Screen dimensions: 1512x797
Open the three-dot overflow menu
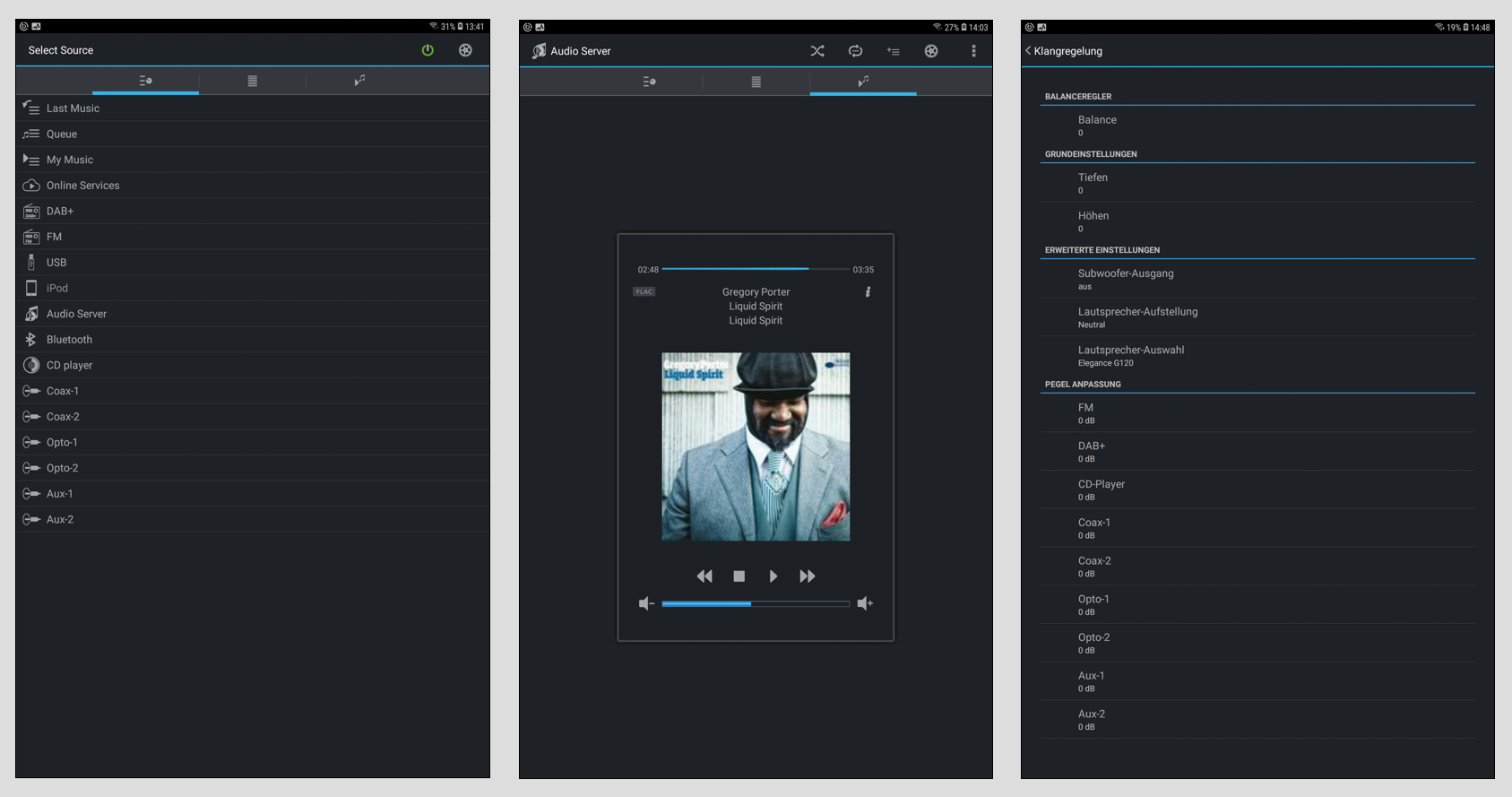973,51
